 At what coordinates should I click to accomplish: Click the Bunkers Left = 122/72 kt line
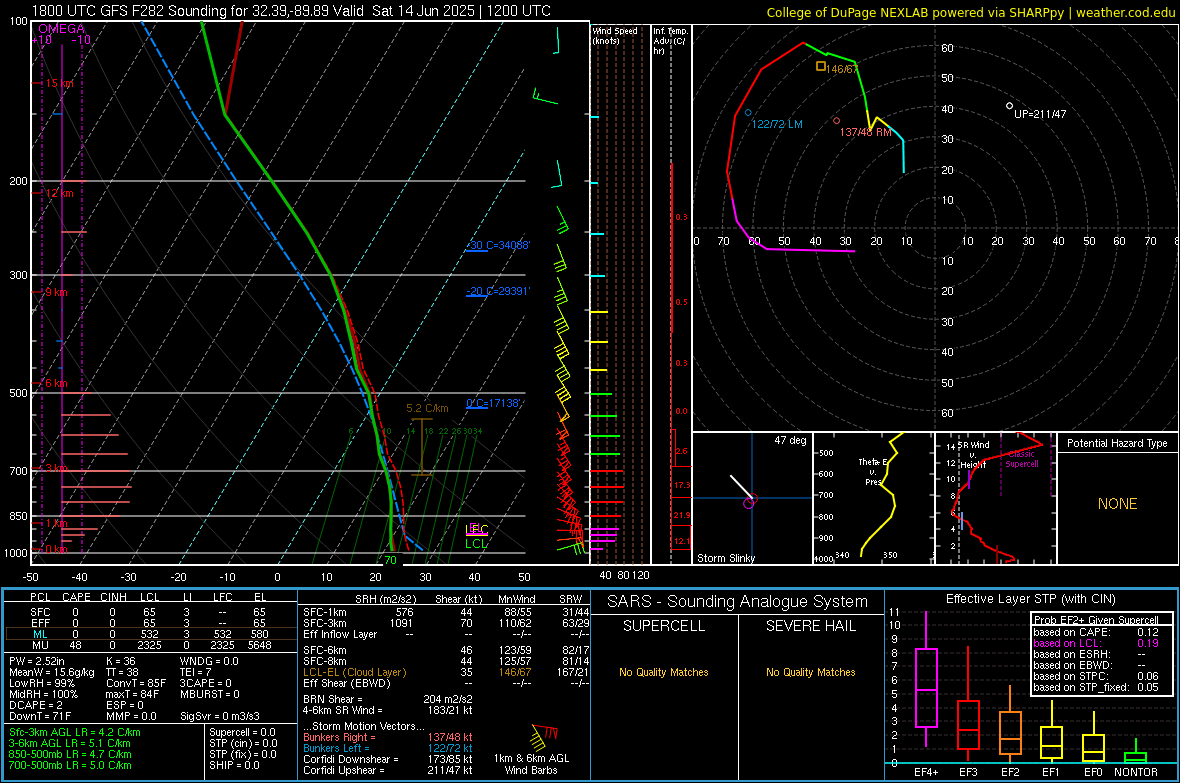388,748
